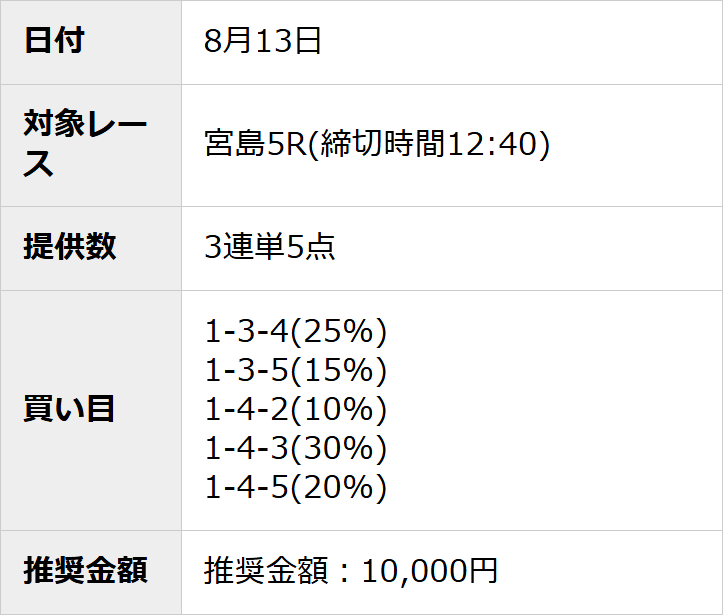
Task: Click the 日付 header cell
Action: point(54,41)
